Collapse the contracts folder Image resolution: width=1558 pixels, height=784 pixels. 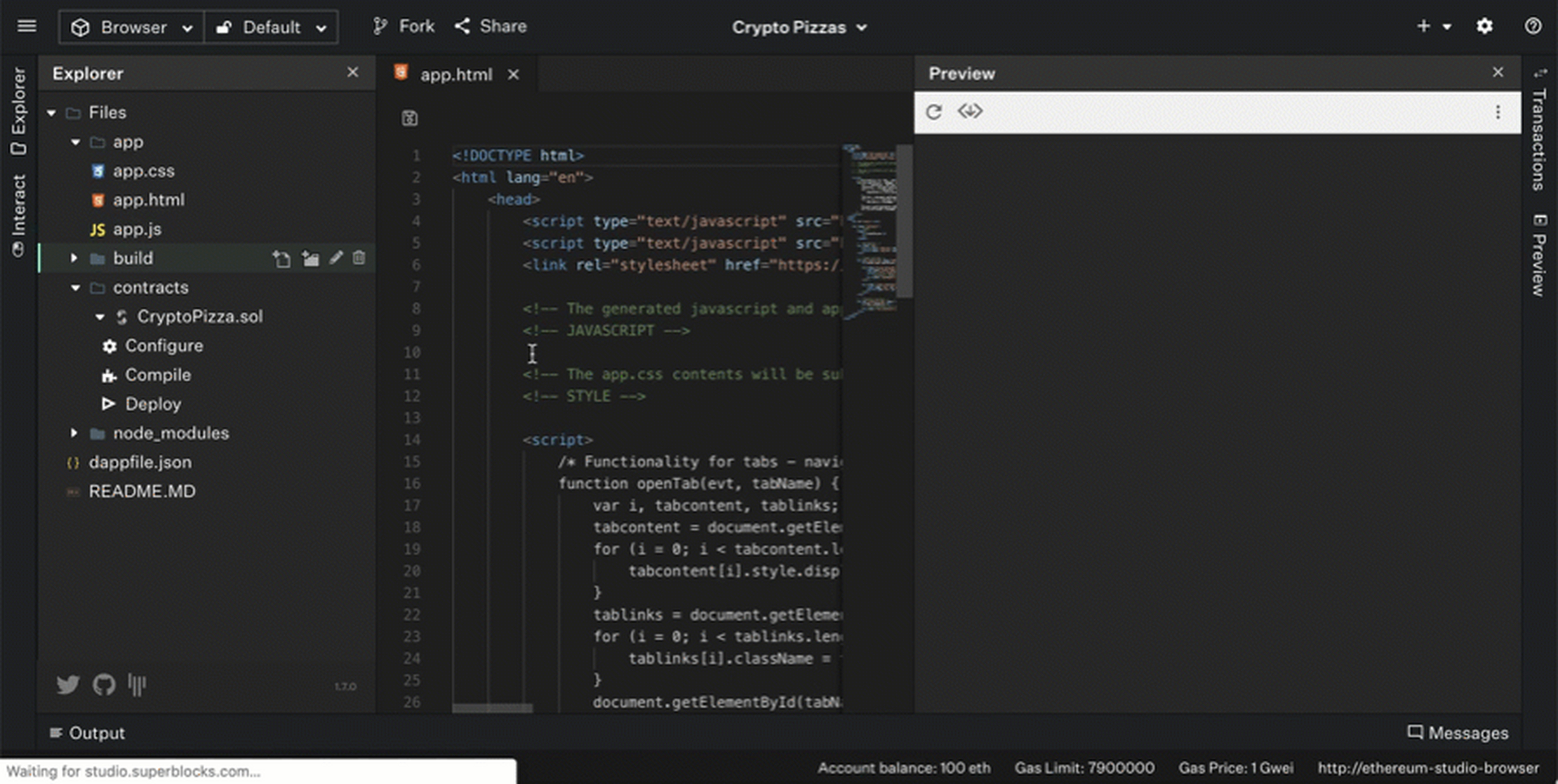point(75,287)
